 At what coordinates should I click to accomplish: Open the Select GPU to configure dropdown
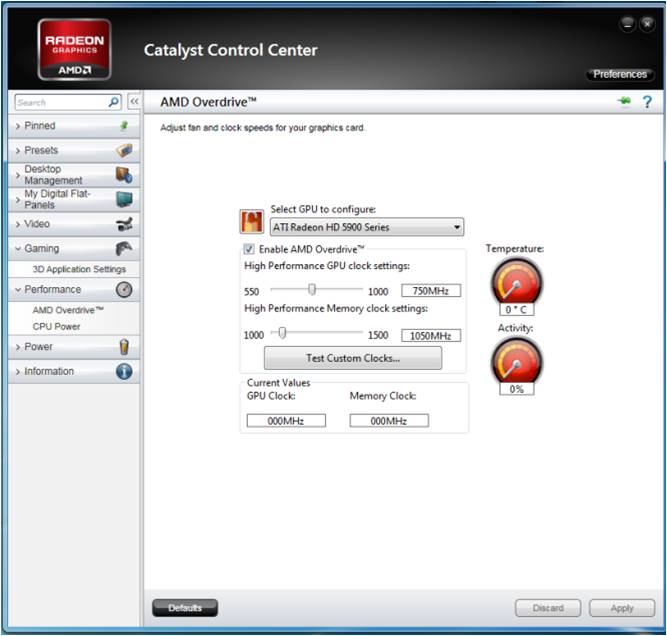click(x=367, y=227)
